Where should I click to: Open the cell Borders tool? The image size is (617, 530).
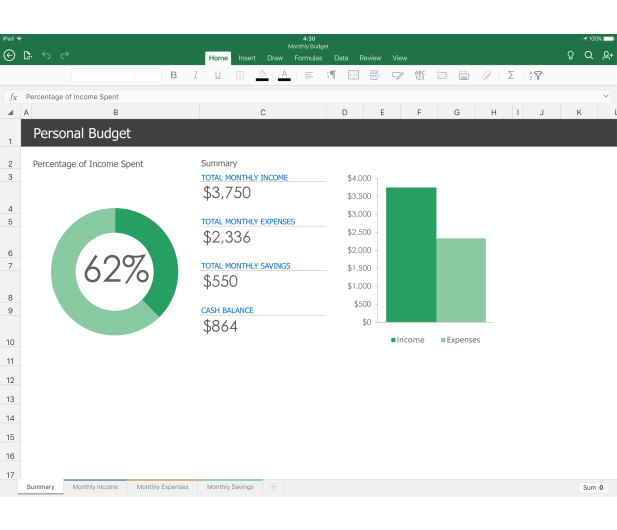(x=240, y=75)
